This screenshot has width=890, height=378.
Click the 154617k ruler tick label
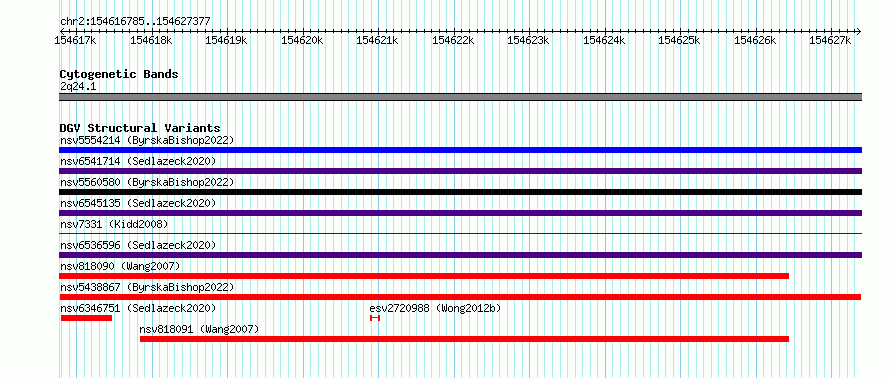pyautogui.click(x=75, y=40)
